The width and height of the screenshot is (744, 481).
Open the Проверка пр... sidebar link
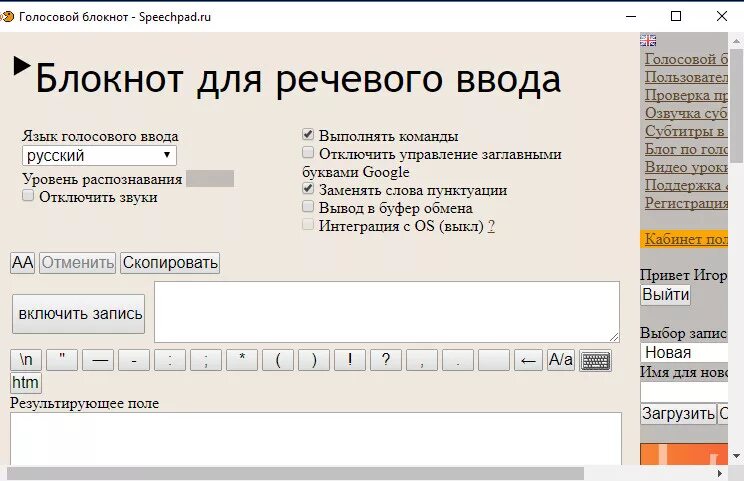point(686,95)
